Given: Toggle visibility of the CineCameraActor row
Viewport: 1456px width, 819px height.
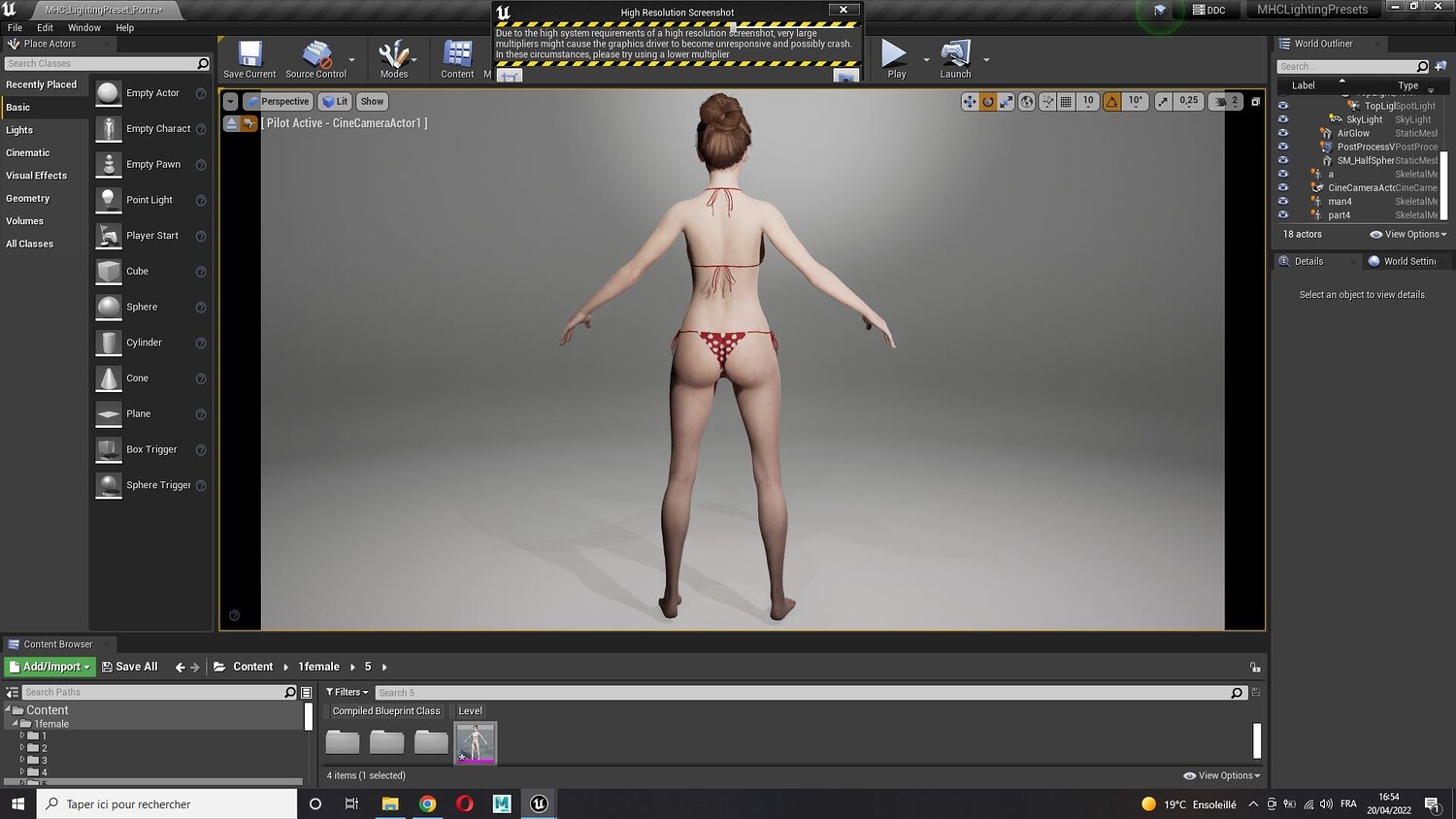Looking at the screenshot, I should pos(1283,187).
